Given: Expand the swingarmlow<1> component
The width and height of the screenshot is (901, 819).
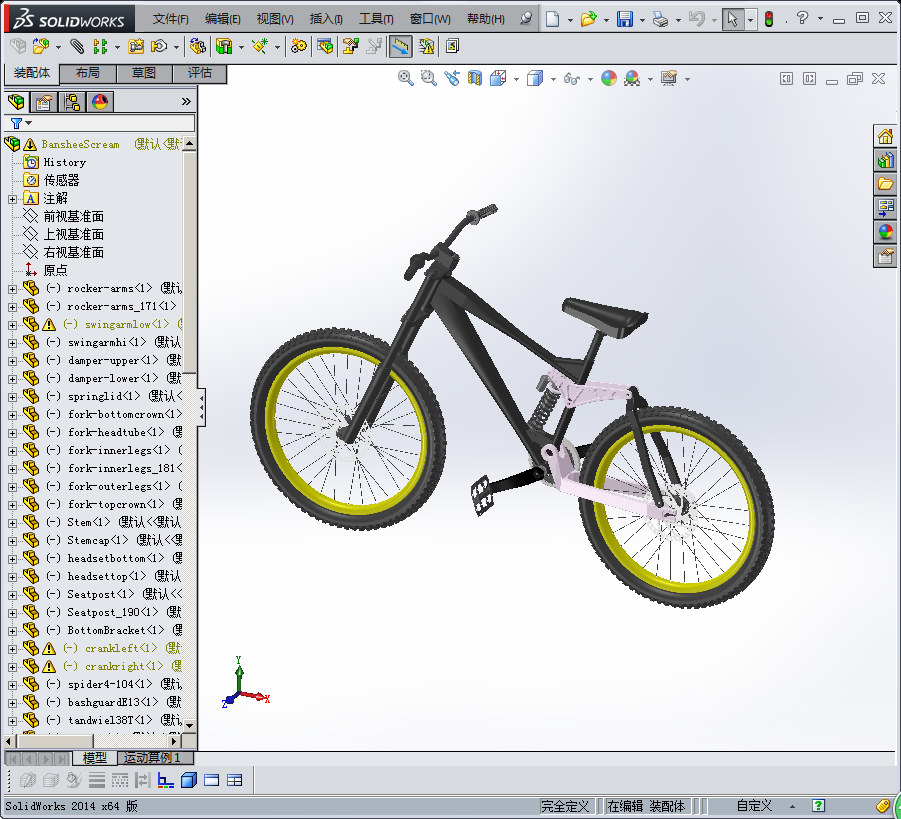Looking at the screenshot, I should [12, 325].
